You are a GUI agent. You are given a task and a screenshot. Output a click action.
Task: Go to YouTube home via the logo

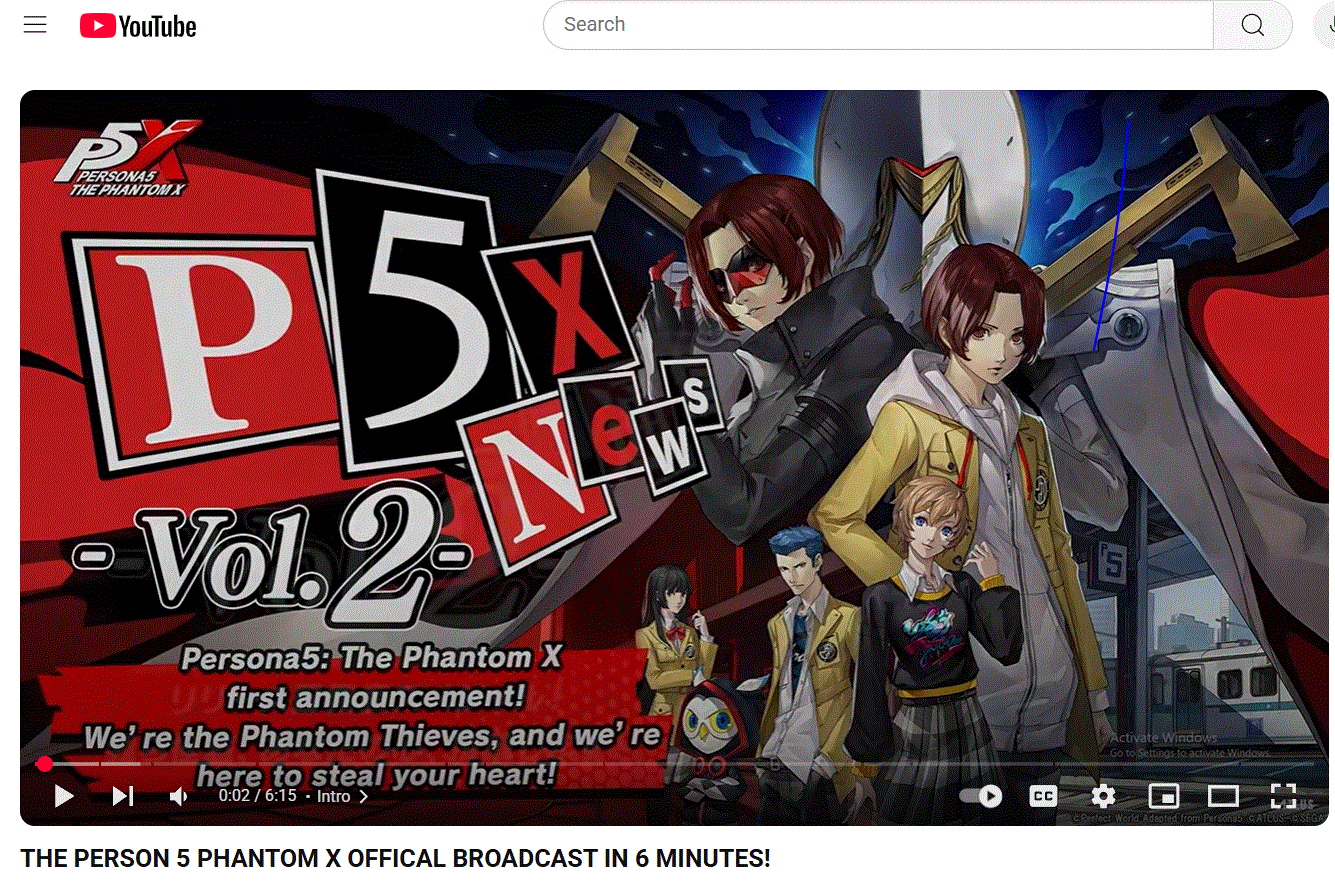coord(138,26)
